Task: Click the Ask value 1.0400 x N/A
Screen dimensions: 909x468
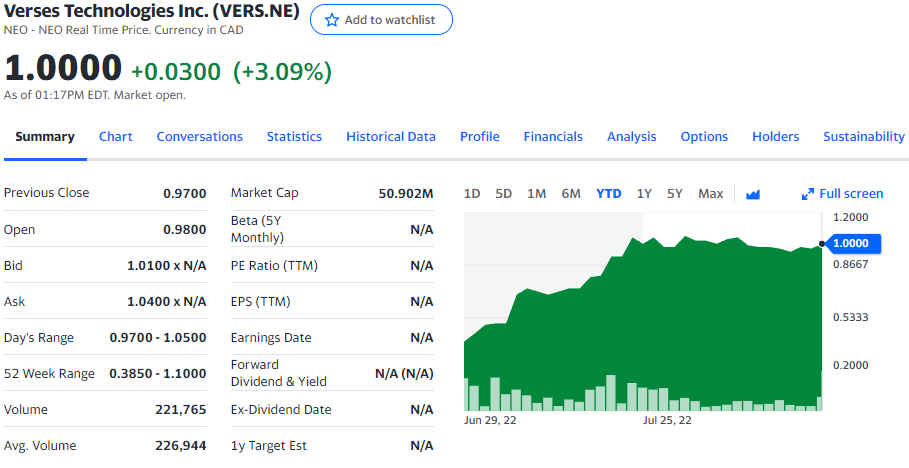Action: tap(166, 302)
